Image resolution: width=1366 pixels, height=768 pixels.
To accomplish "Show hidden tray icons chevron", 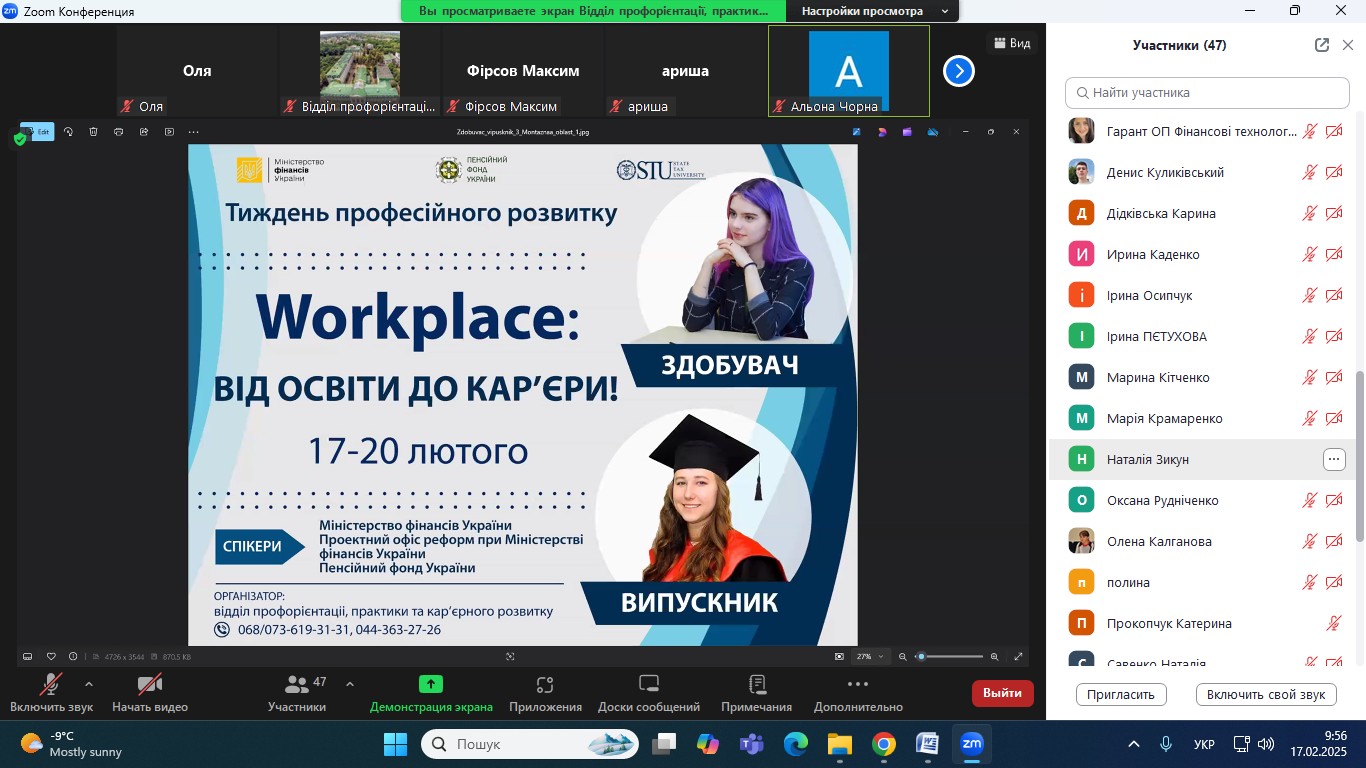I will (x=1134, y=745).
